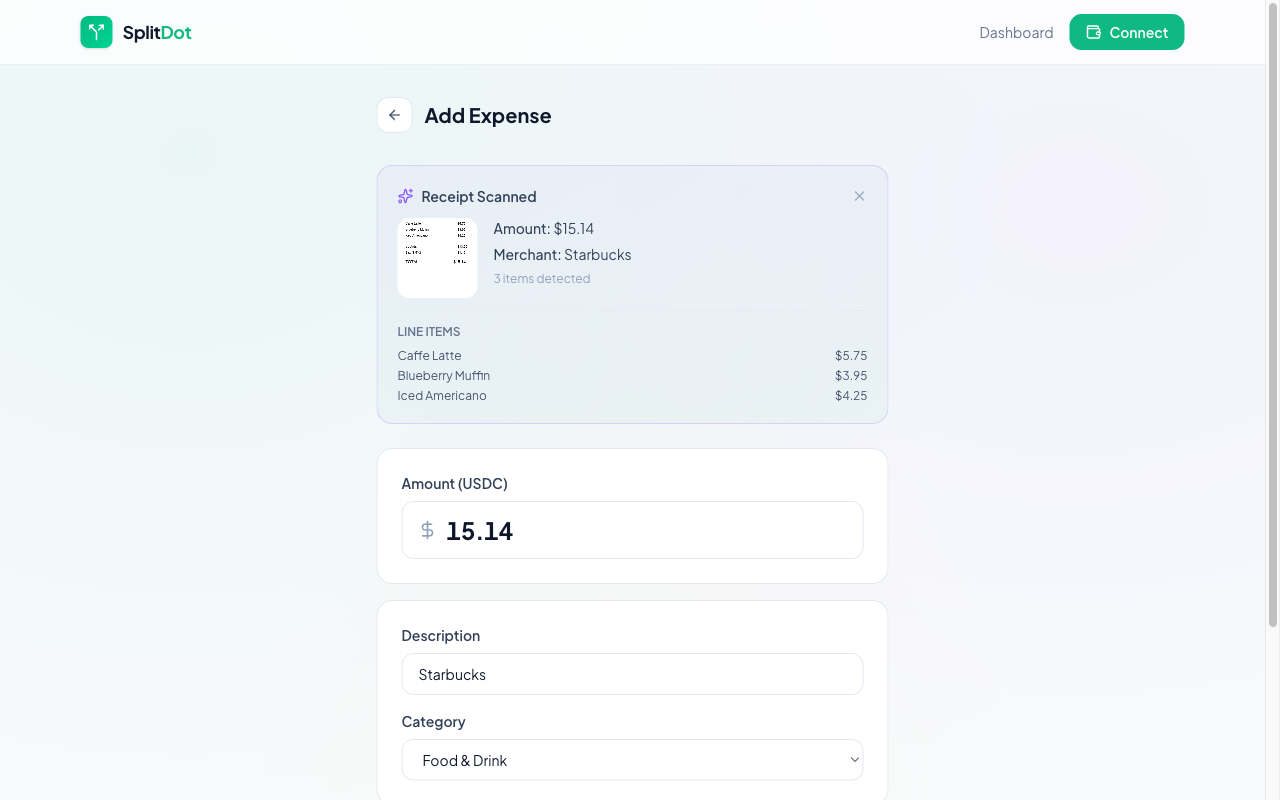
Task: Click the Merchant: Starbucks text
Action: tap(562, 255)
